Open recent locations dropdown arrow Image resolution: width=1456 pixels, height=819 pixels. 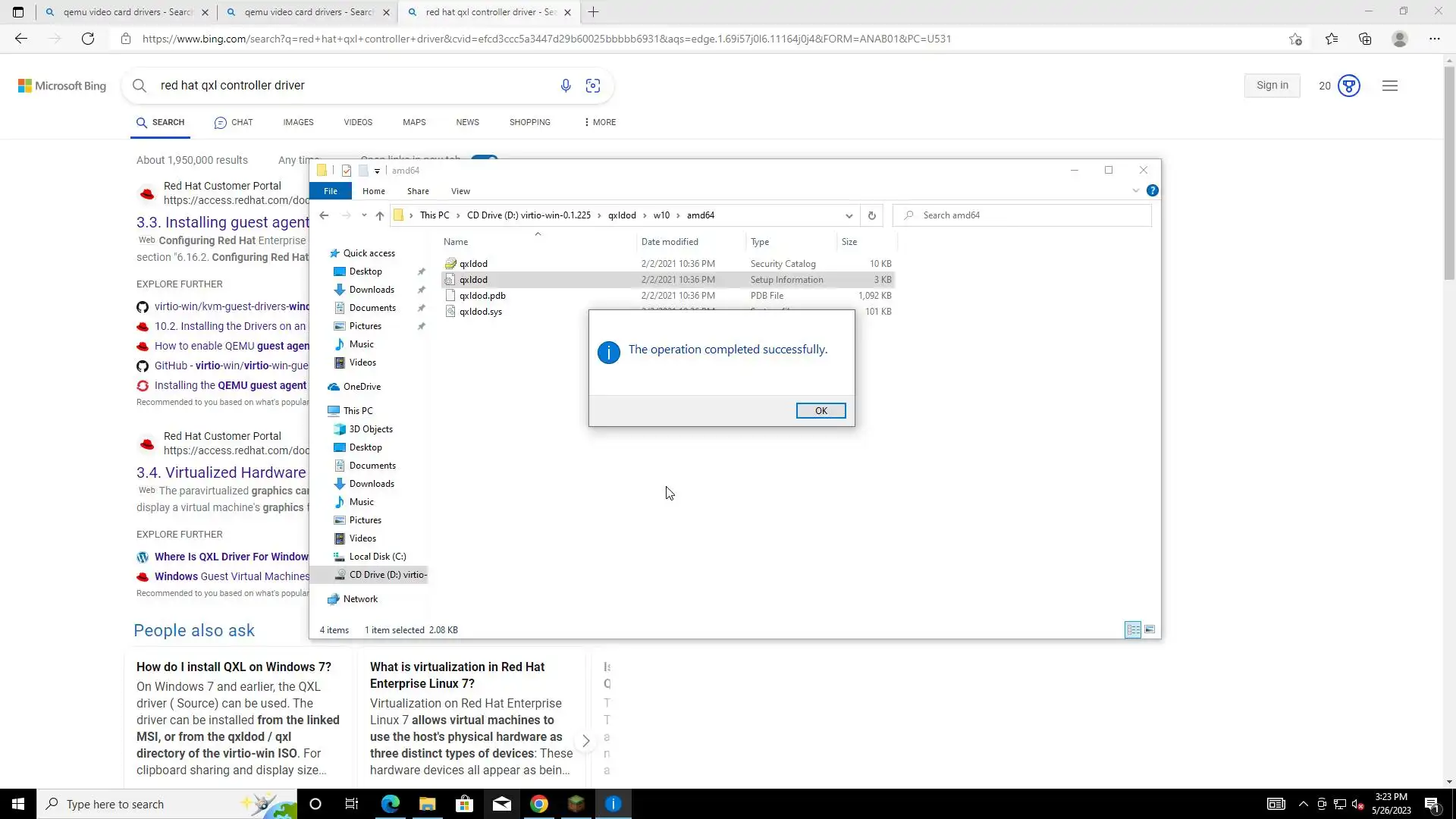coord(364,215)
